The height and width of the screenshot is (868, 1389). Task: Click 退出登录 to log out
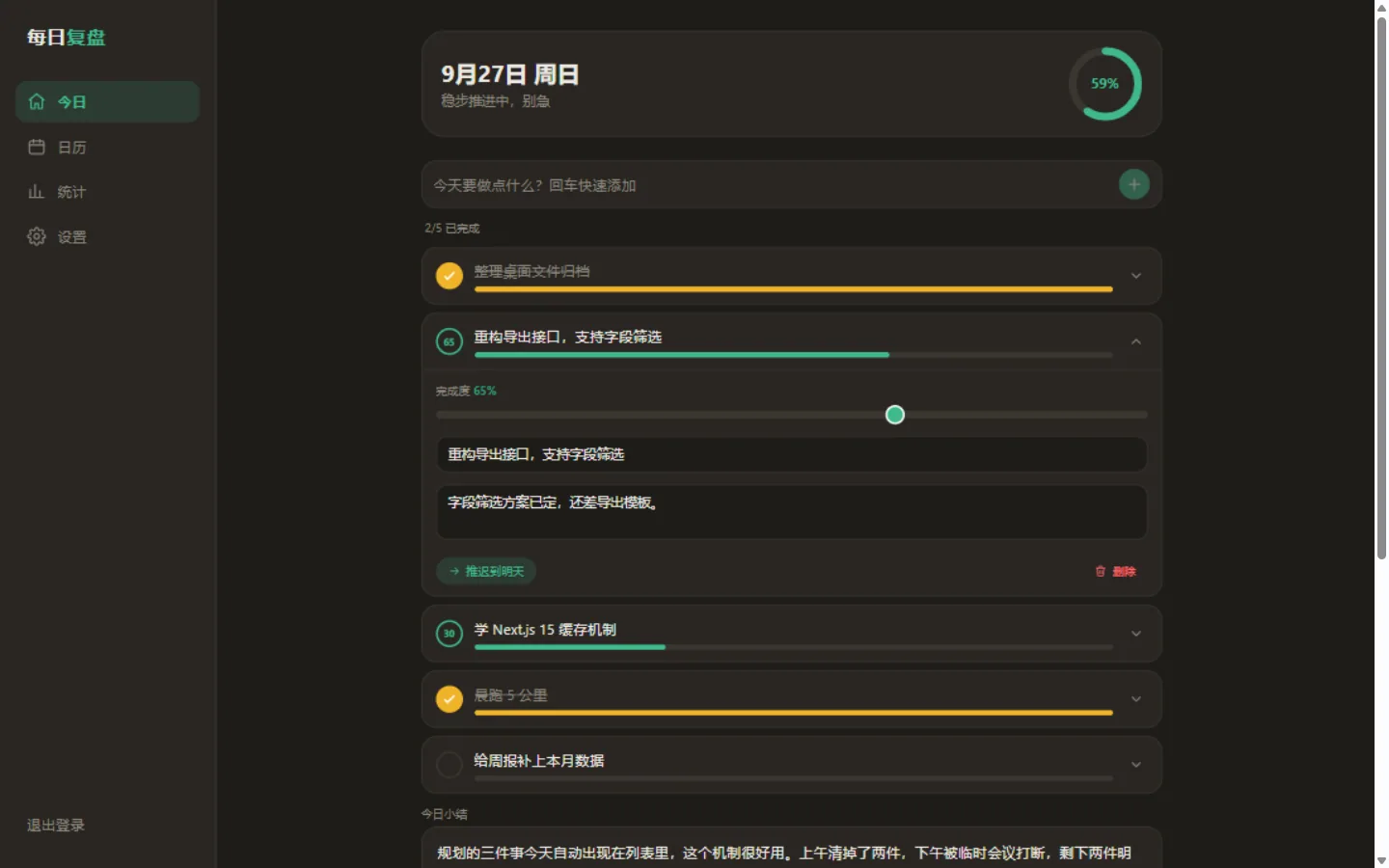coord(56,826)
